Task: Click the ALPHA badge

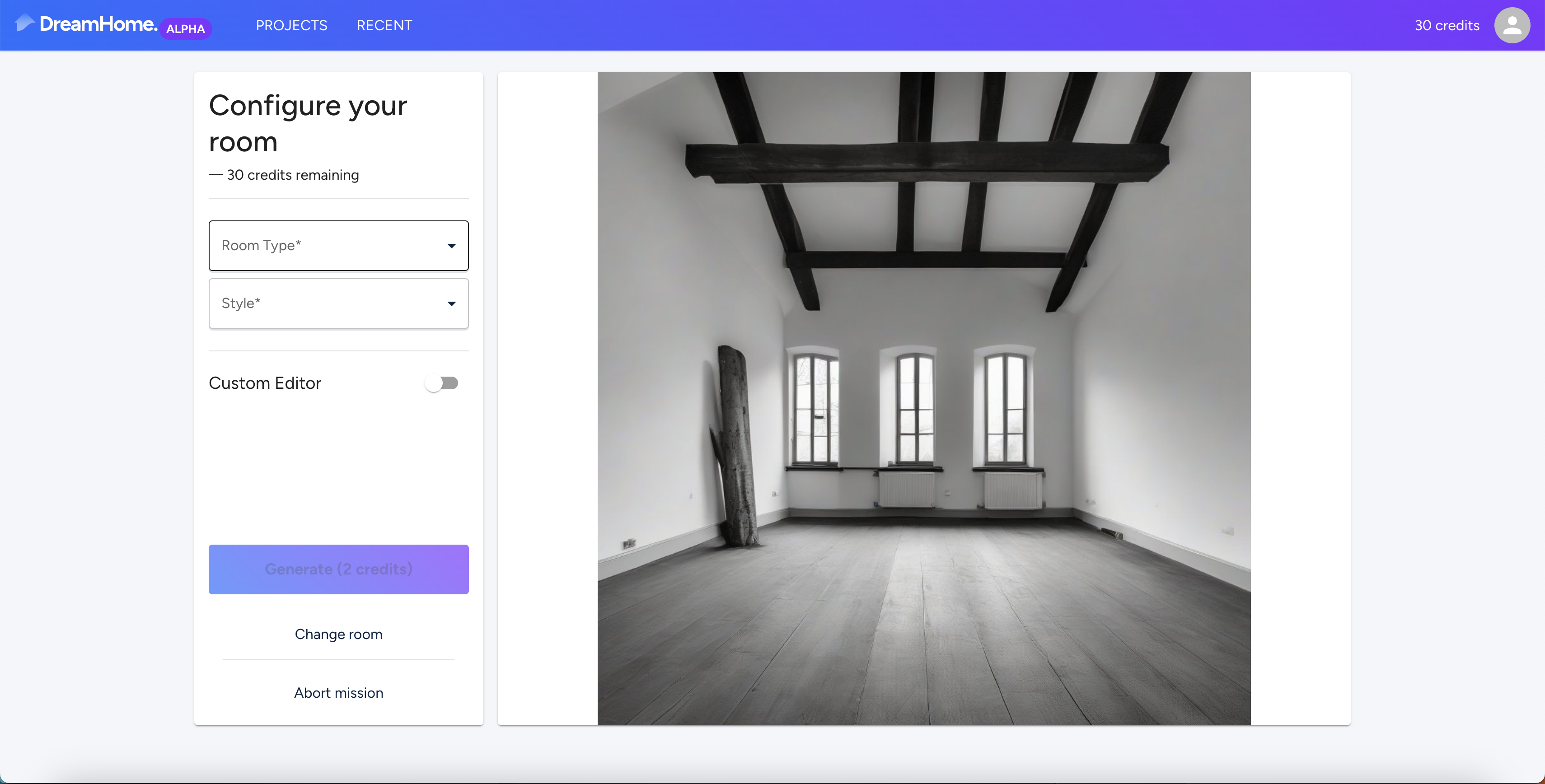Action: 185,29
